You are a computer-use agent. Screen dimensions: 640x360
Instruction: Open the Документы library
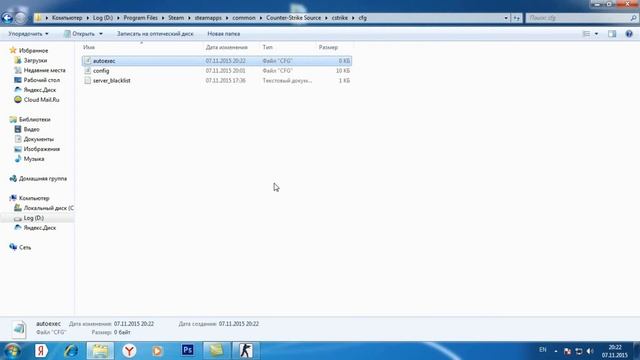pyautogui.click(x=38, y=139)
